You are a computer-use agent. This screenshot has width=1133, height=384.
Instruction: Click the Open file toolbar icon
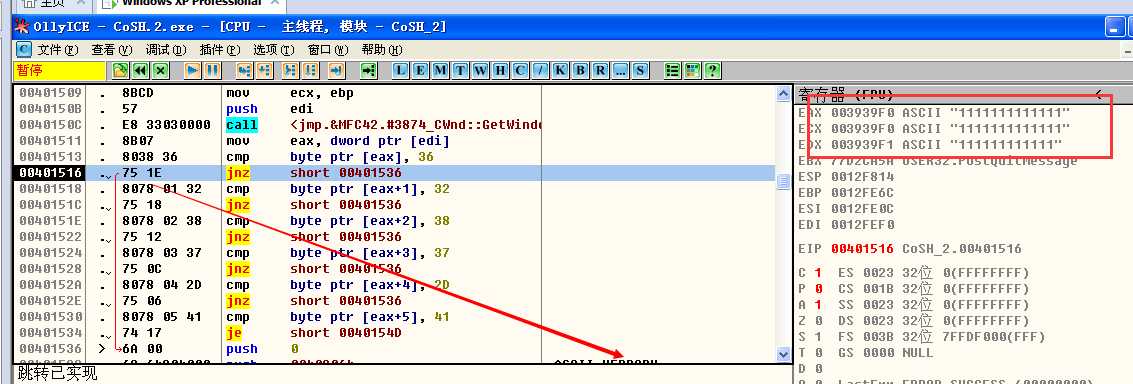click(x=120, y=70)
